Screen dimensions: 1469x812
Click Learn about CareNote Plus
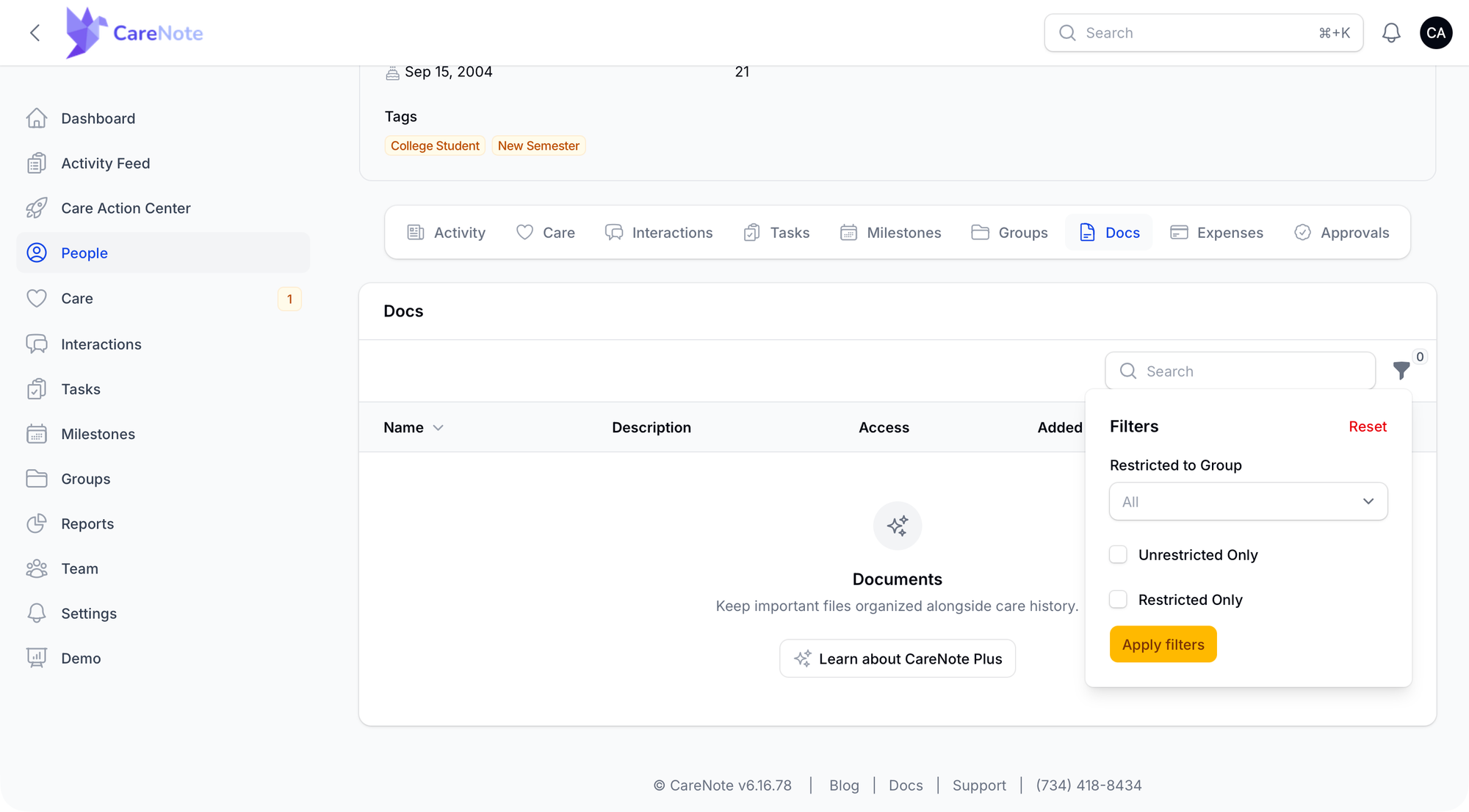897,659
